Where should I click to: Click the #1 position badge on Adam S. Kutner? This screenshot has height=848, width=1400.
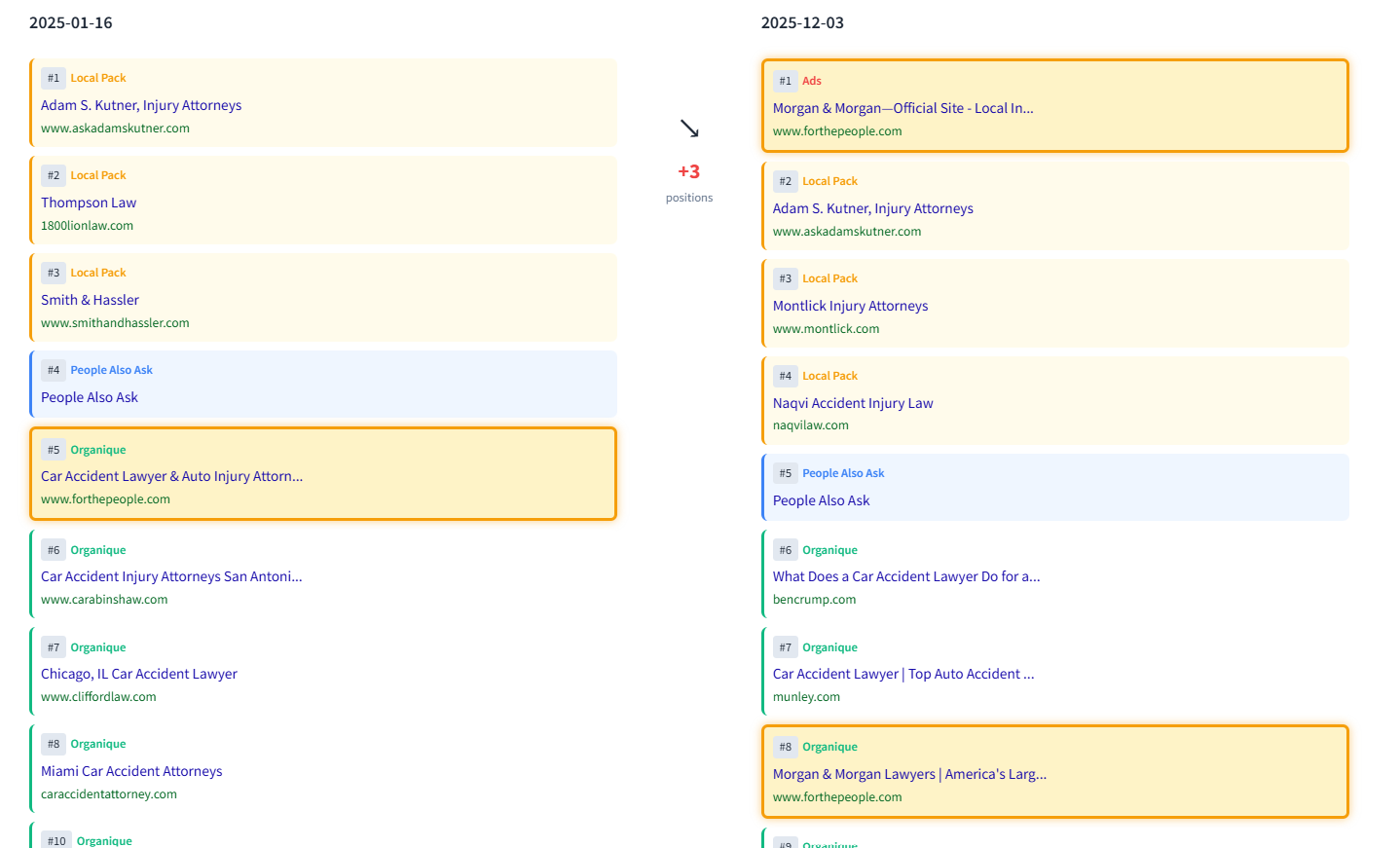(x=54, y=78)
